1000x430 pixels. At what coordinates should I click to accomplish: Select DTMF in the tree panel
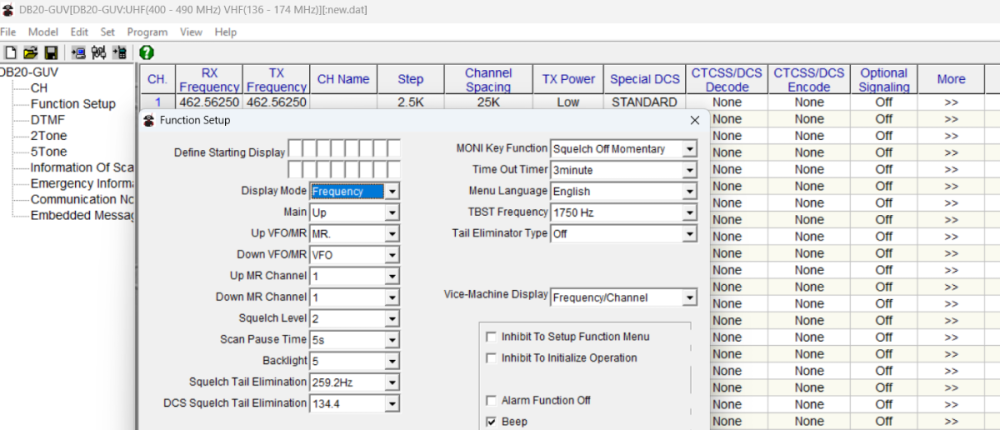click(48, 120)
